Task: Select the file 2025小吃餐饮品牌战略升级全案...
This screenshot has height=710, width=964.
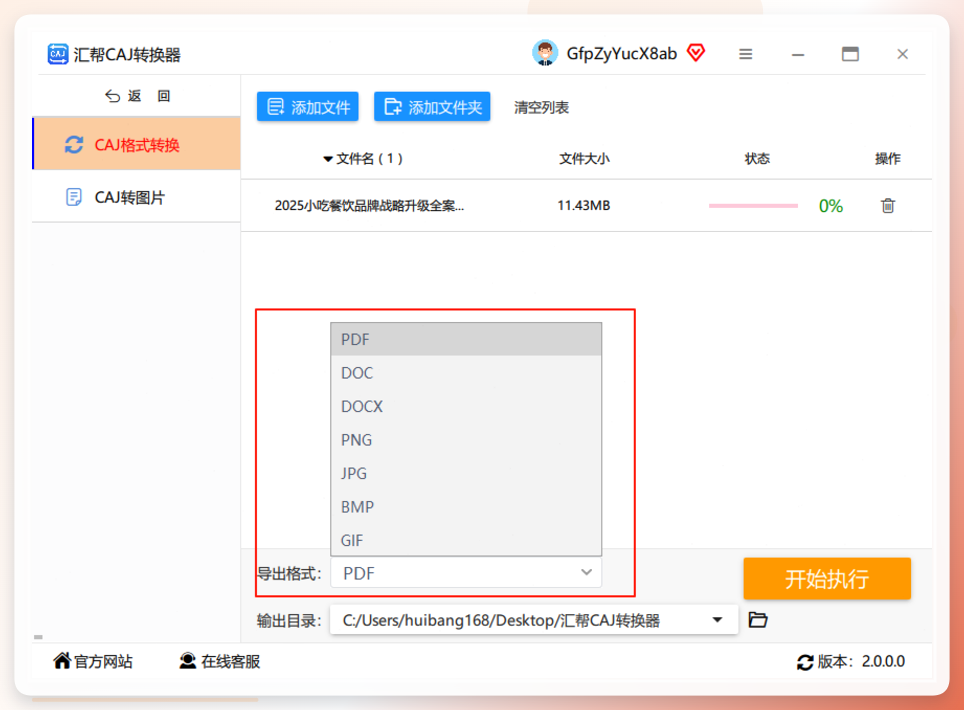Action: 369,205
